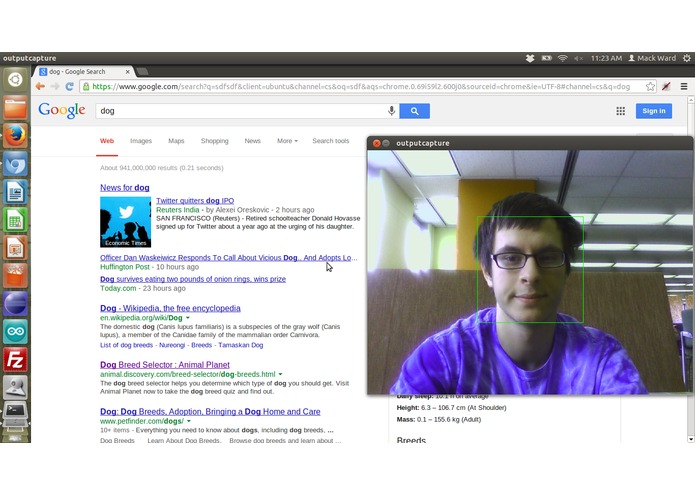Image resolution: width=695 pixels, height=494 pixels.
Task: Open Dog survives eating onion rings link
Action: tap(193, 279)
